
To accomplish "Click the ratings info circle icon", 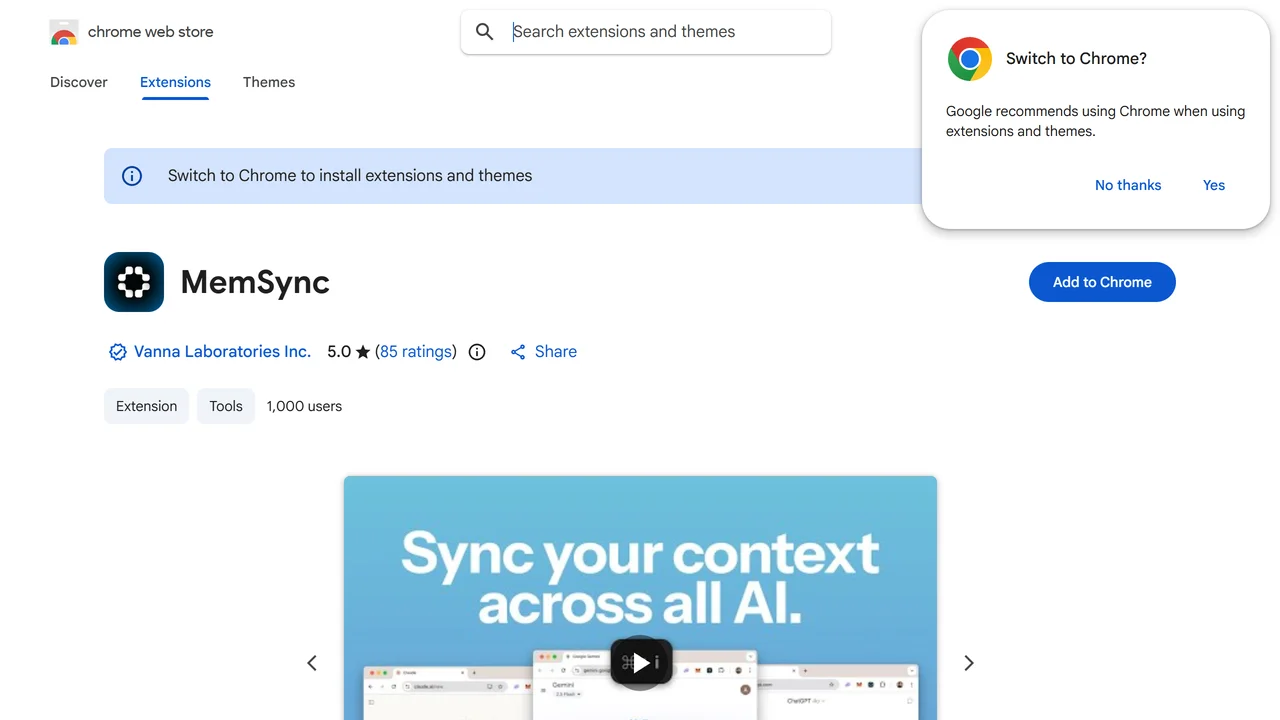I will 477,352.
